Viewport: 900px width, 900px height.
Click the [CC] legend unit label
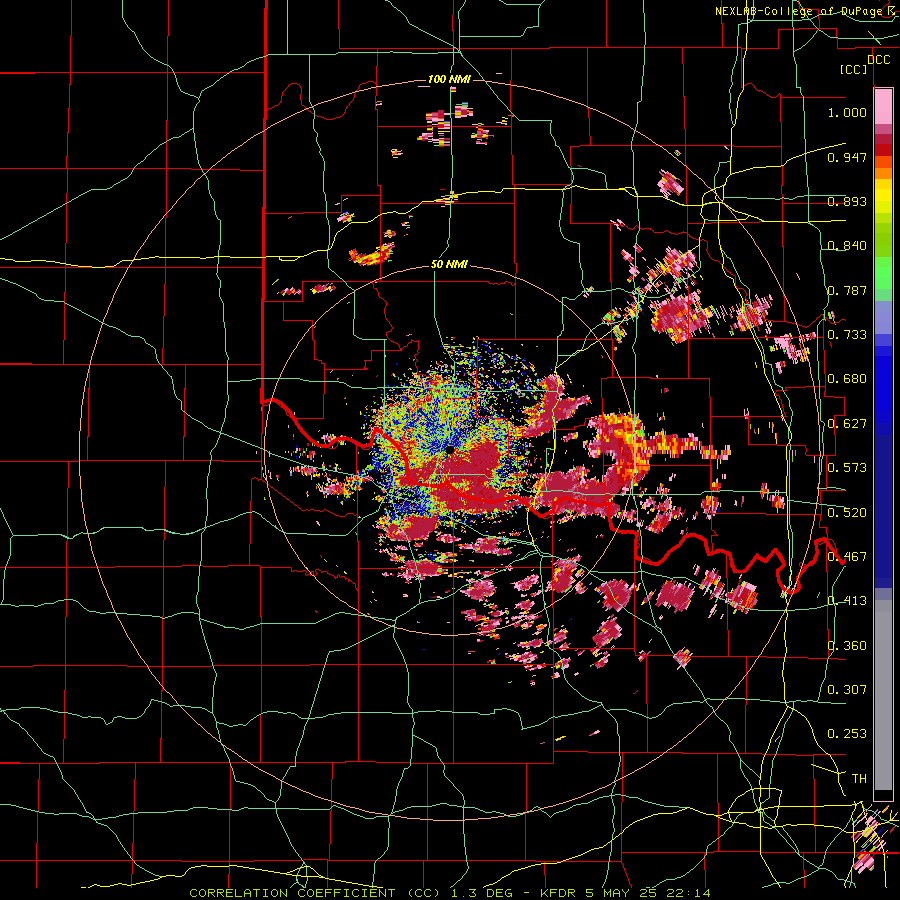(854, 69)
